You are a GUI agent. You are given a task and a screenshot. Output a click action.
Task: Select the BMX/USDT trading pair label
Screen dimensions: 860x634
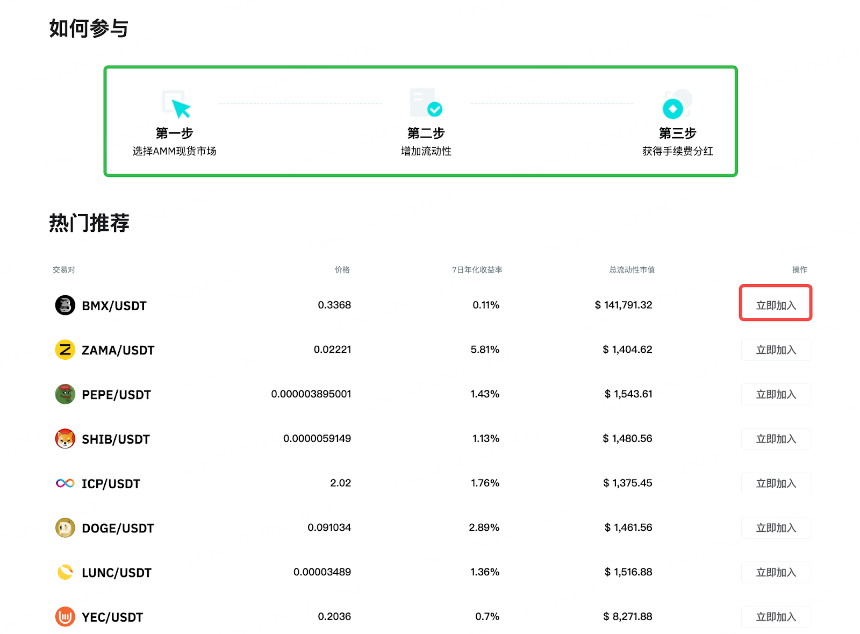point(112,305)
